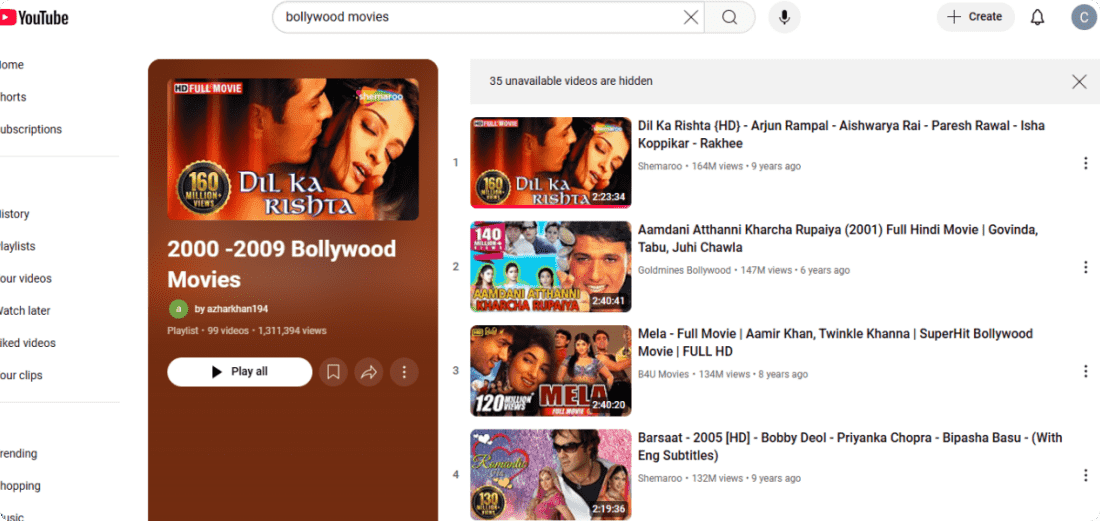
Task: Open more playlist options menu
Action: [x=404, y=372]
